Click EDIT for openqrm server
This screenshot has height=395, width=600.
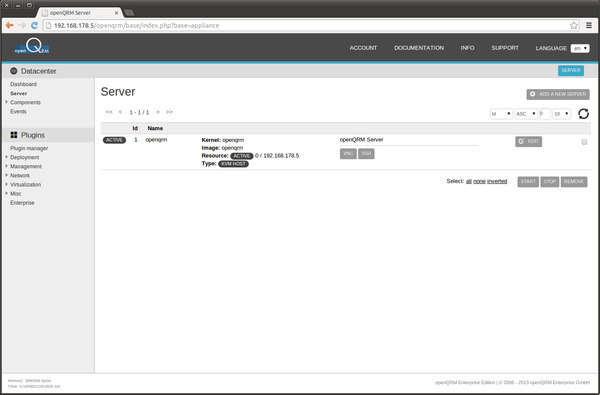tap(528, 142)
